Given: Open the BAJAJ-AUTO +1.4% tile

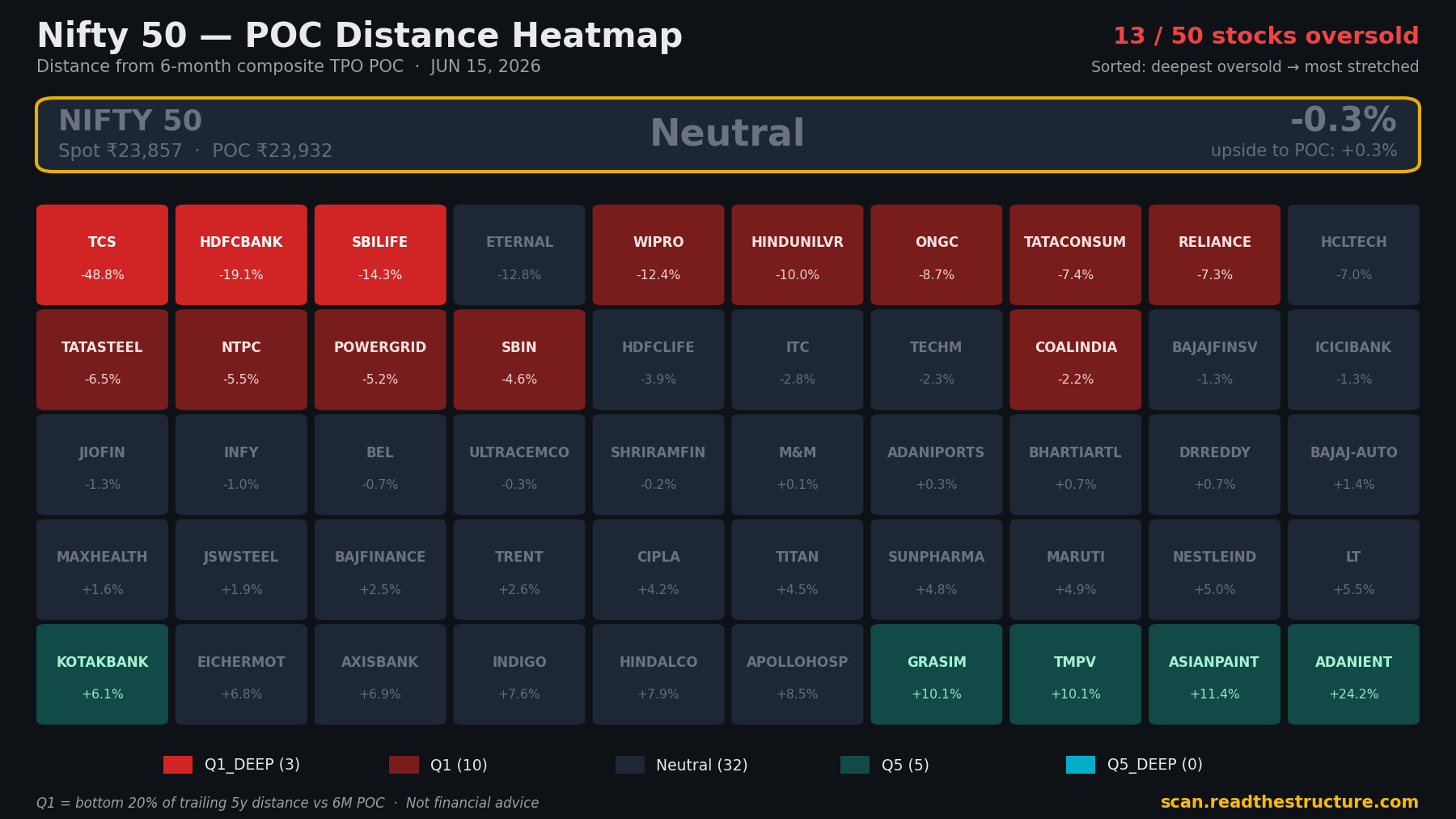Looking at the screenshot, I should coord(1354,465).
